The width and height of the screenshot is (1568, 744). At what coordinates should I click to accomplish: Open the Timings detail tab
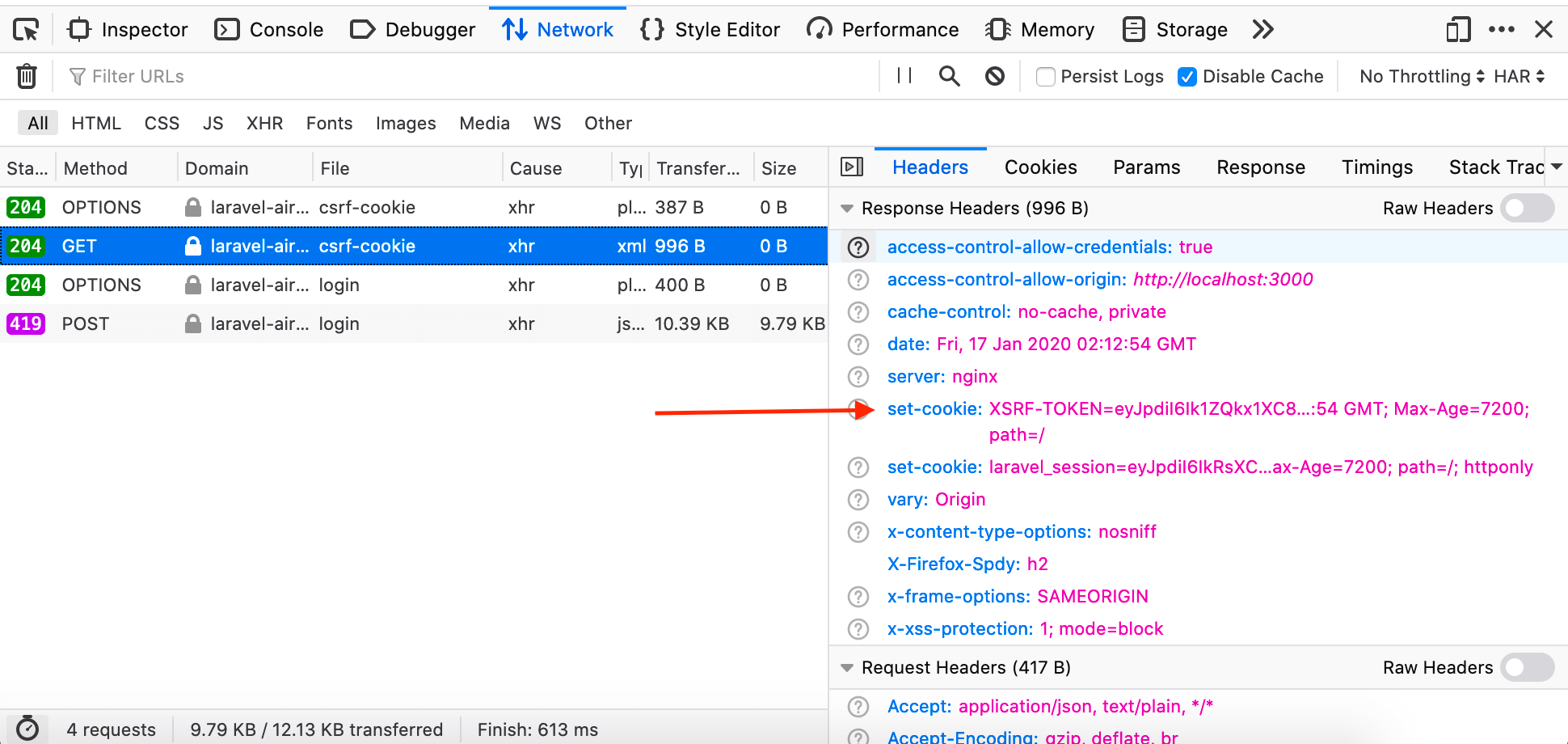point(1377,167)
